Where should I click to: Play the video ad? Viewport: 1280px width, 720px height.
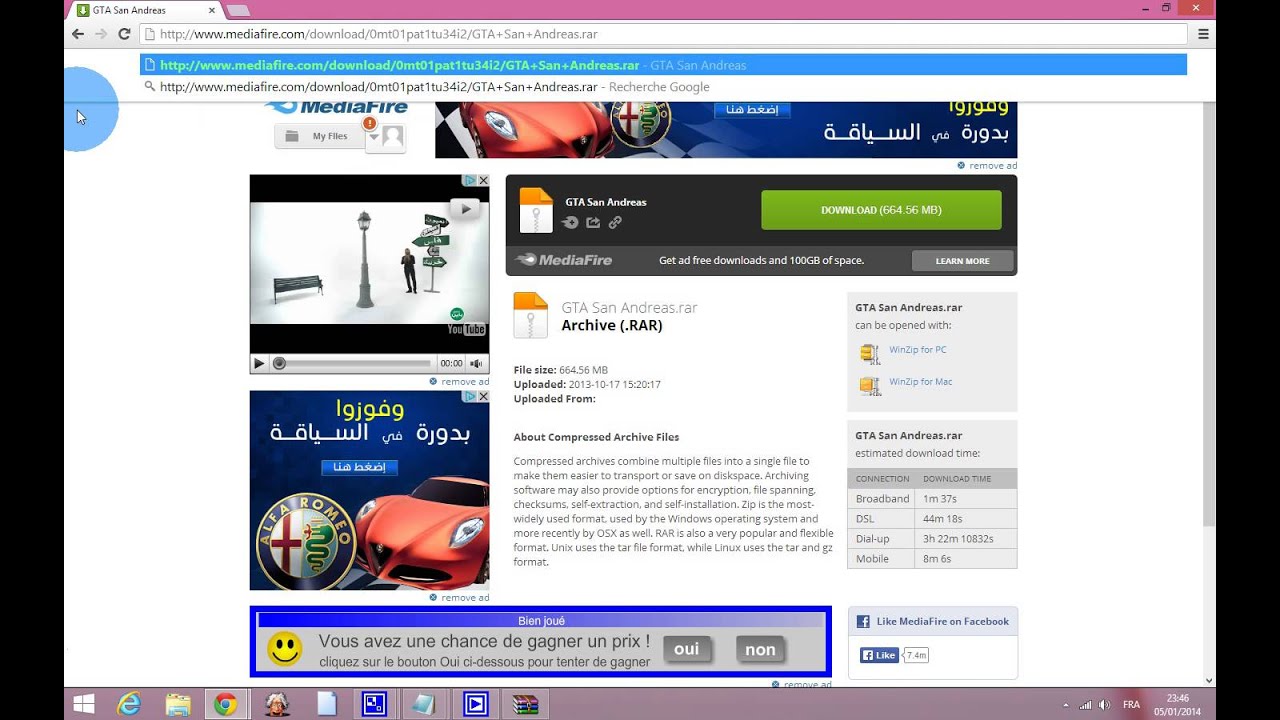tap(259, 364)
